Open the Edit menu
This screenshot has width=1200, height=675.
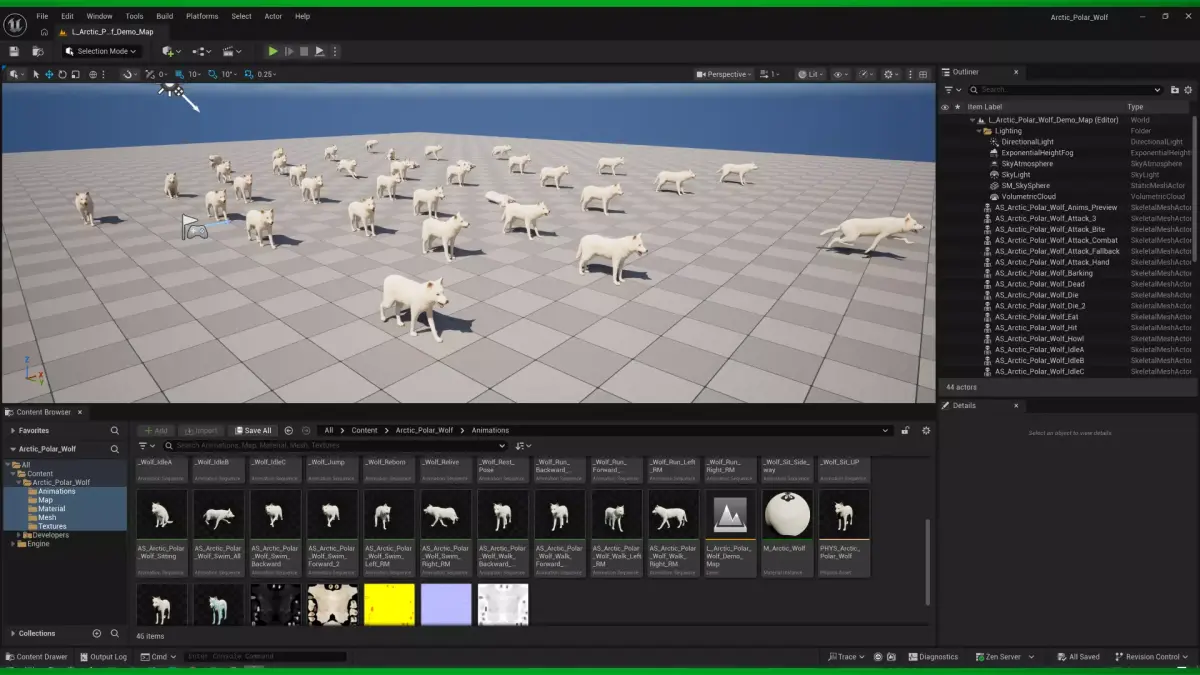67,16
